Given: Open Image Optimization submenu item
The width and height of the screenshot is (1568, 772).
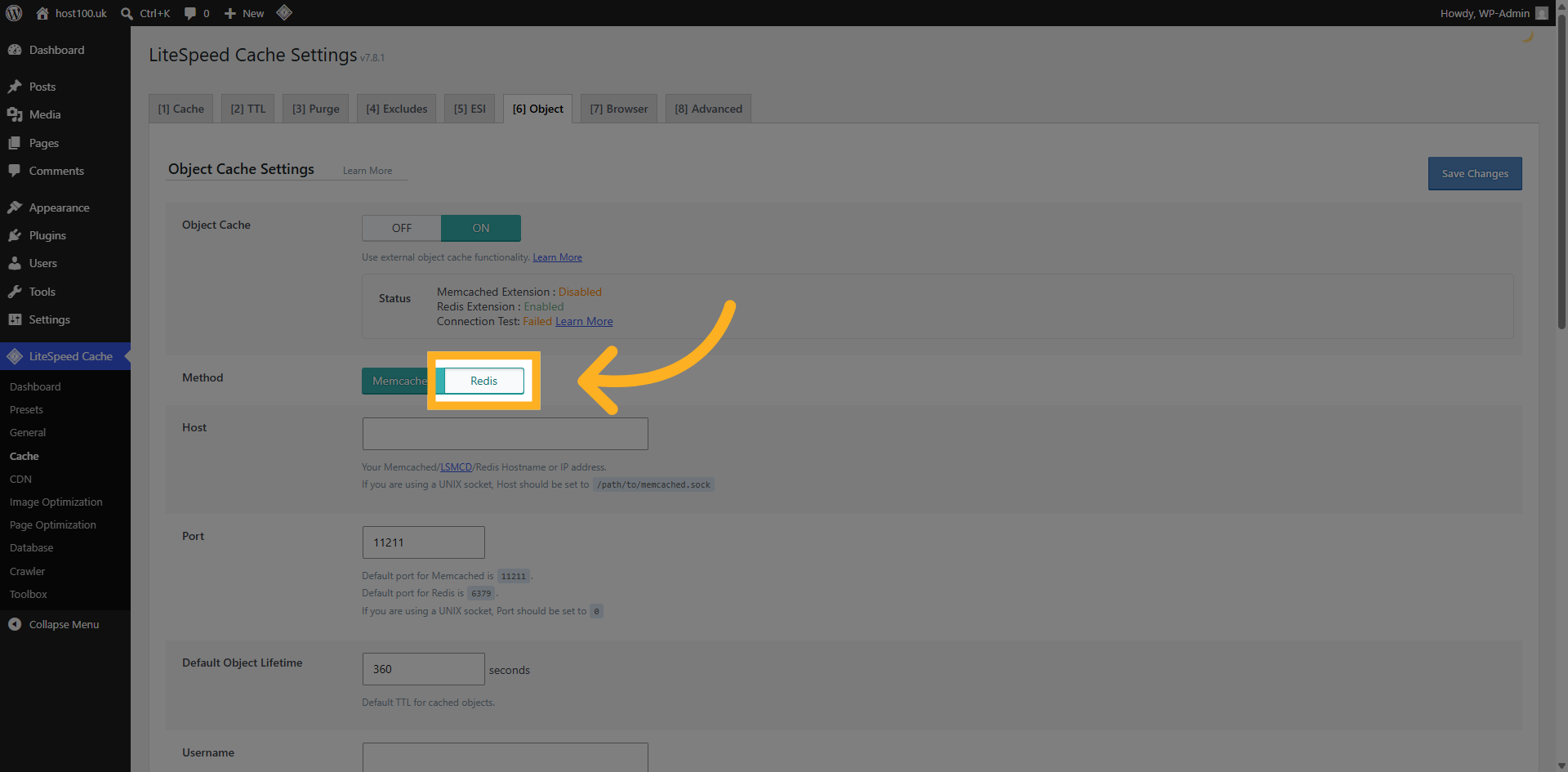Looking at the screenshot, I should point(56,502).
